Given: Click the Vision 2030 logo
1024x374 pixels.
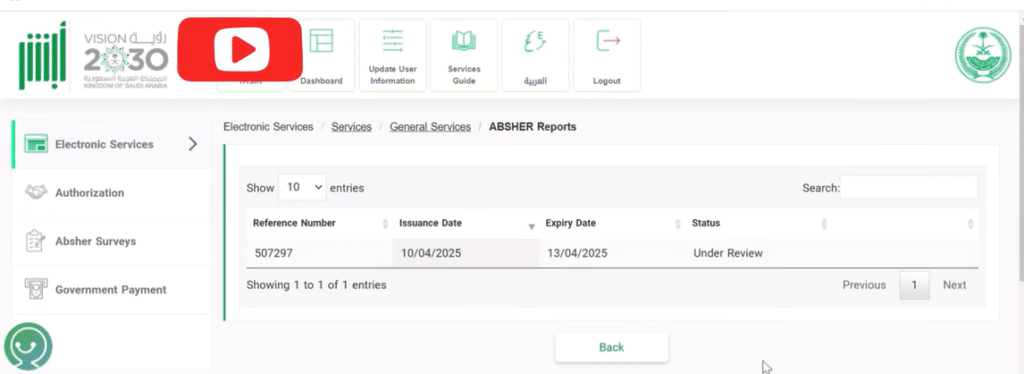Looking at the screenshot, I should (126, 59).
